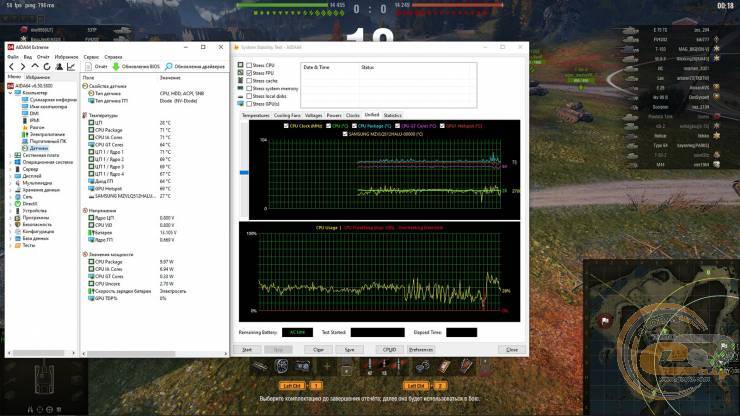The width and height of the screenshot is (740, 416).
Task: Select the IPMI tree item
Action: 34,120
